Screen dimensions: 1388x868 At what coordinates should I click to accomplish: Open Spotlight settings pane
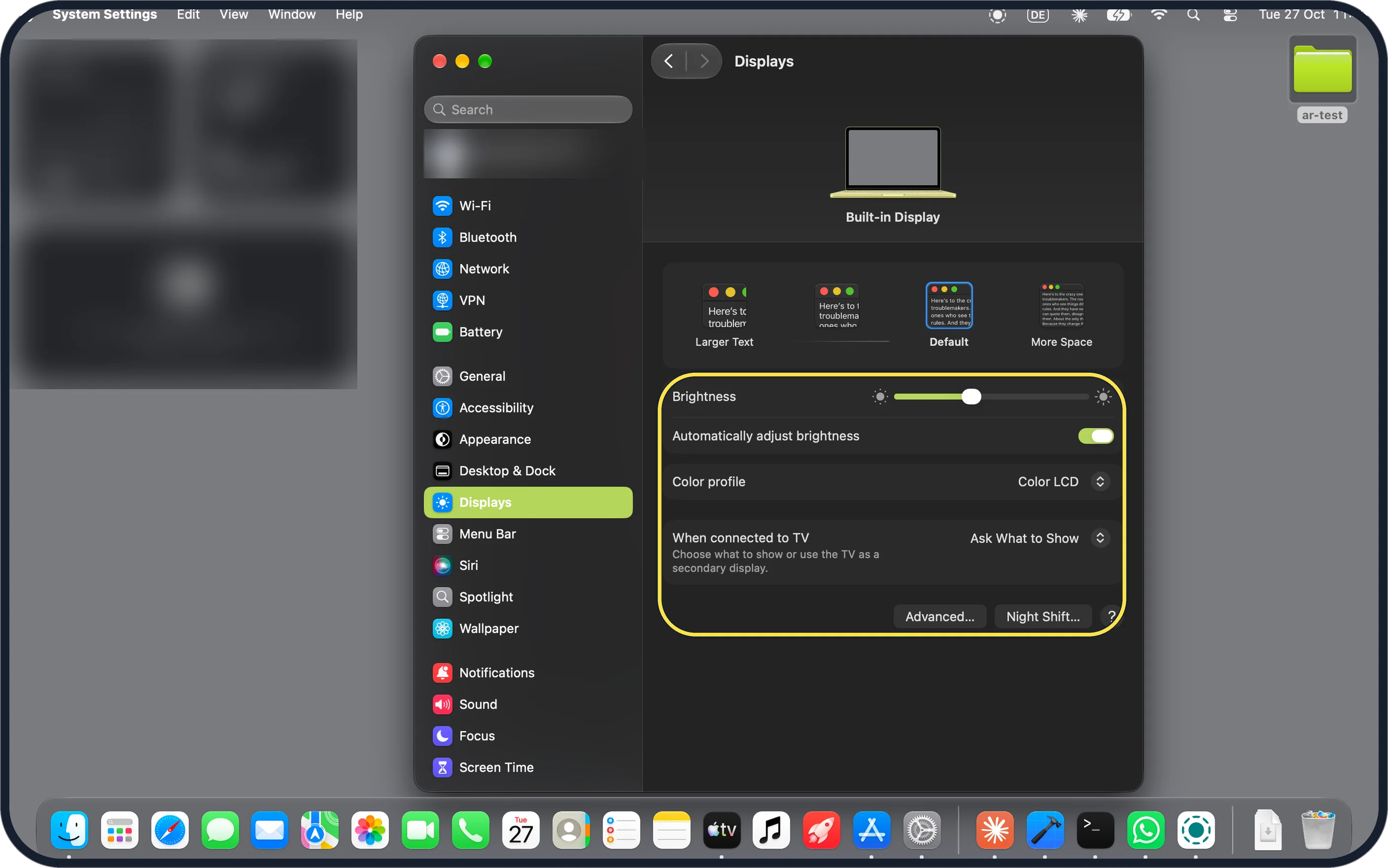(x=528, y=597)
